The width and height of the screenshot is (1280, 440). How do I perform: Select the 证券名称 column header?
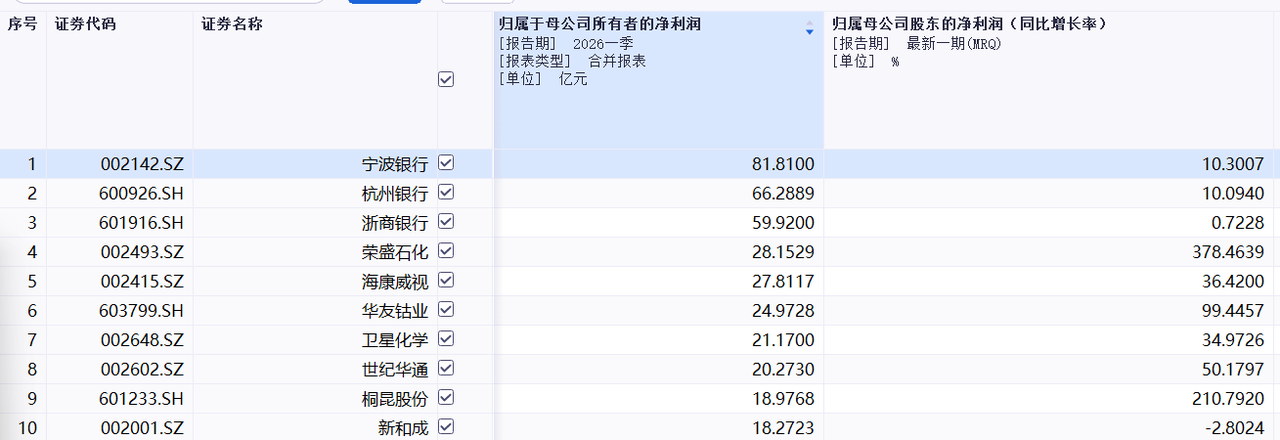pos(232,24)
